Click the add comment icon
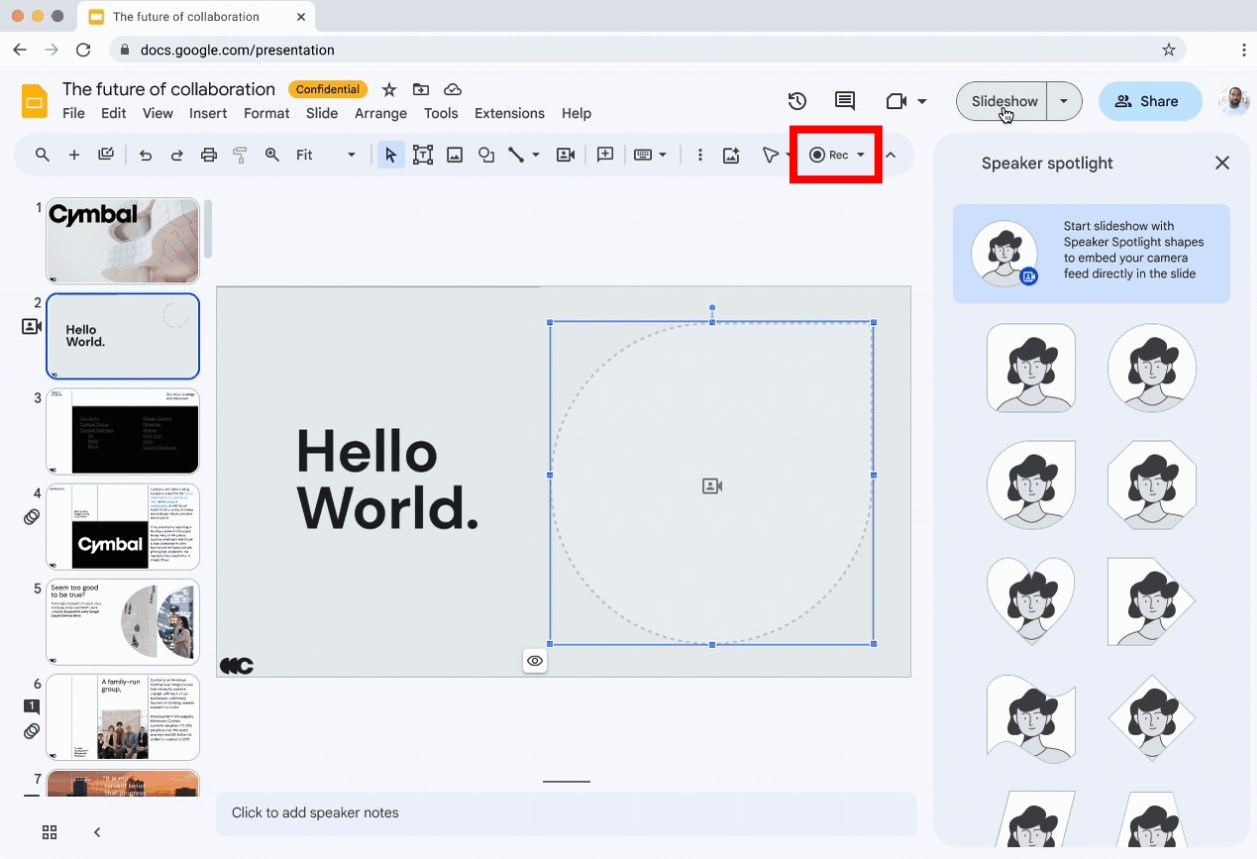1257x859 pixels. click(x=605, y=155)
